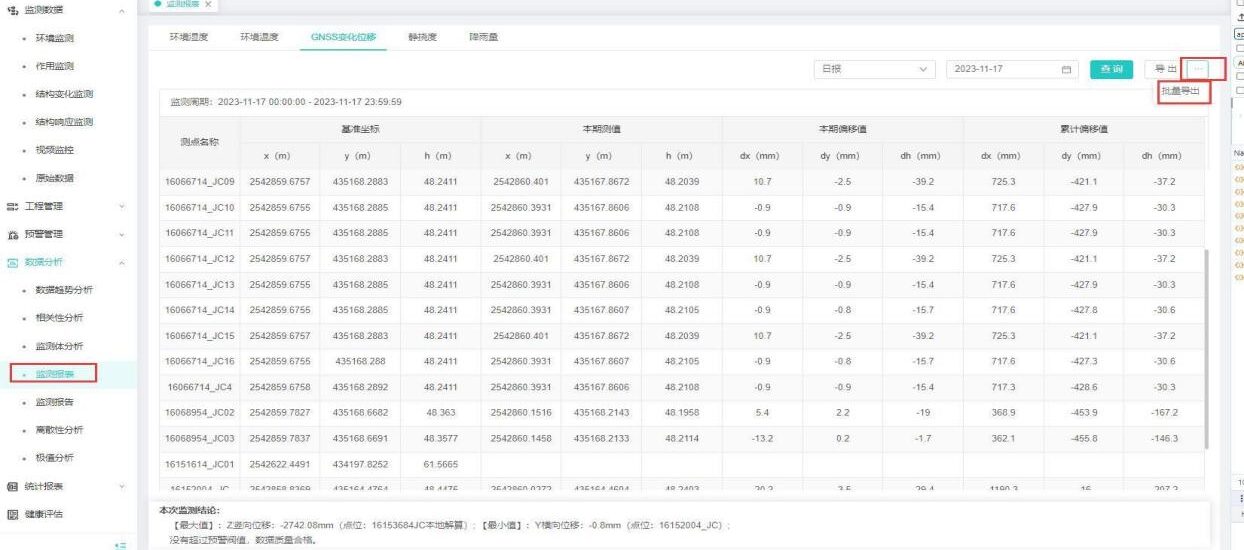The image size is (1244, 550).
Task: Click the 查询 search button
Action: (x=1110, y=69)
